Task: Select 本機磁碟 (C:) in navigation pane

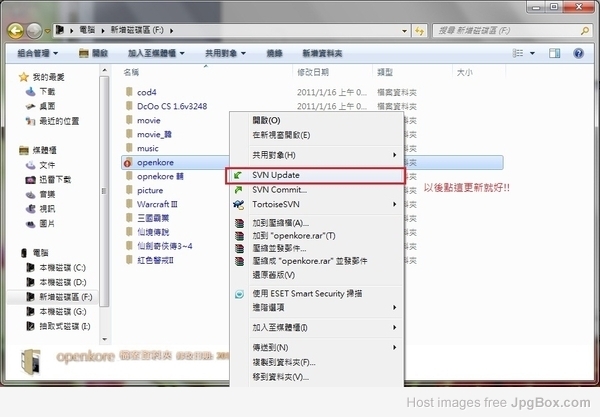Action: pyautogui.click(x=62, y=268)
